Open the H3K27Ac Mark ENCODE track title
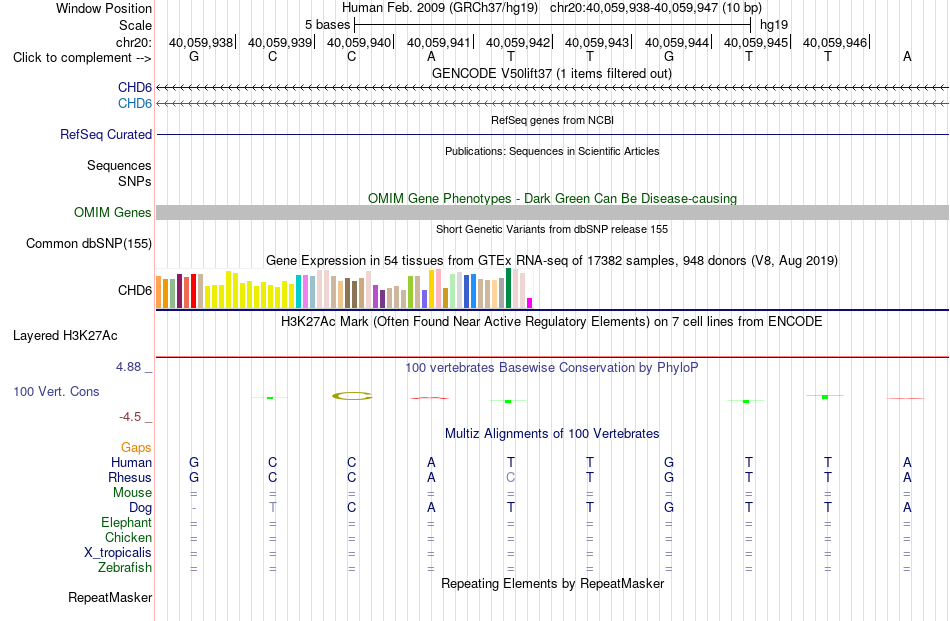Viewport: 950px width, 621px height. [551, 321]
